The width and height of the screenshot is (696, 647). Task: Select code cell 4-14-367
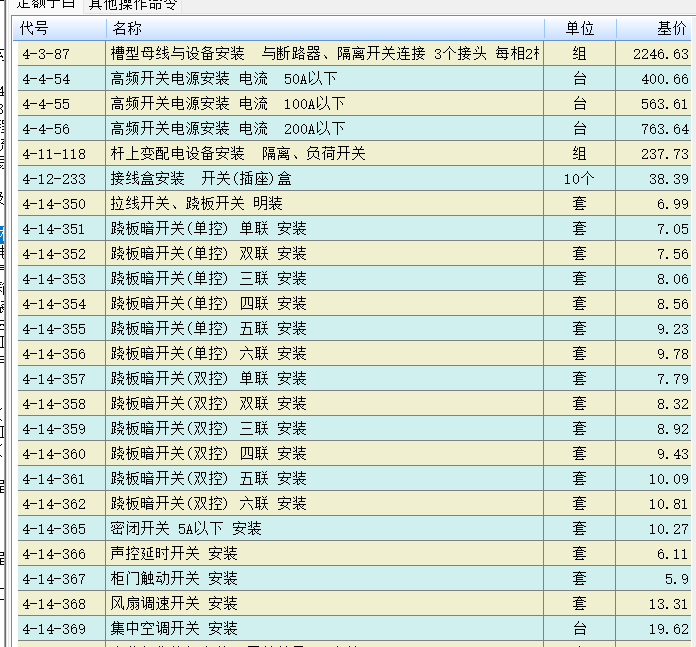click(x=62, y=579)
